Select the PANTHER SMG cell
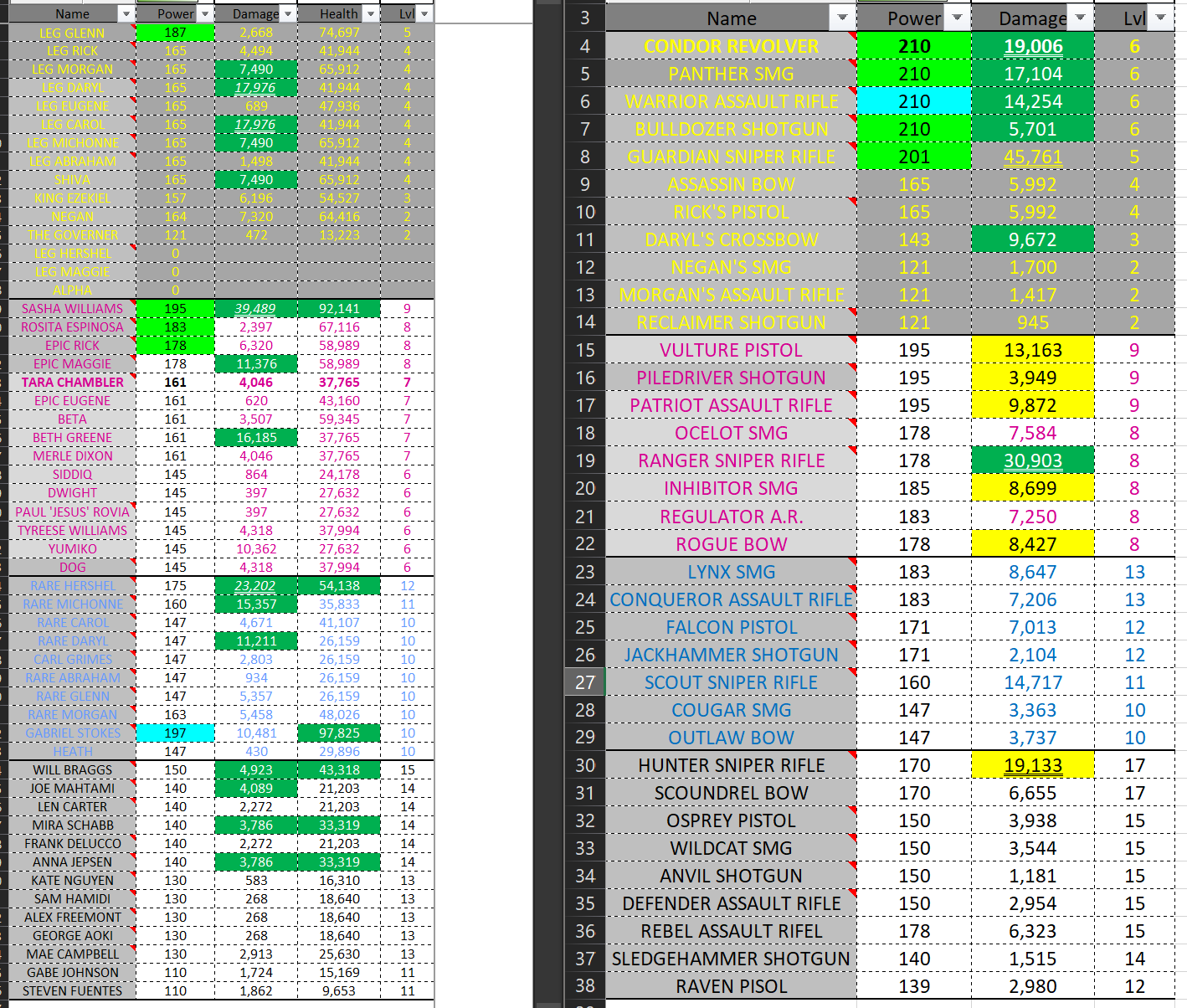Image resolution: width=1187 pixels, height=1008 pixels. (x=731, y=74)
